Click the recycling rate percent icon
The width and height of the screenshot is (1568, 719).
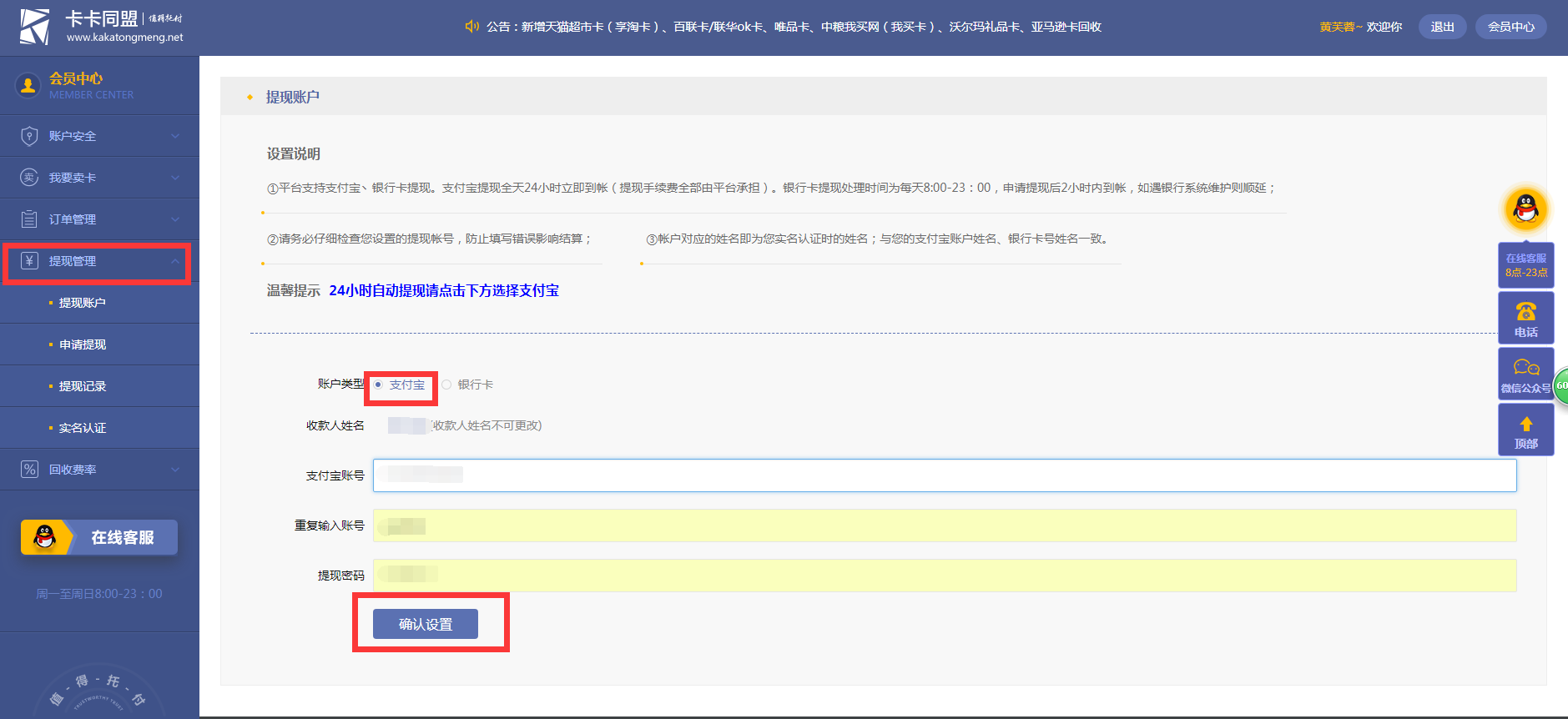click(29, 470)
